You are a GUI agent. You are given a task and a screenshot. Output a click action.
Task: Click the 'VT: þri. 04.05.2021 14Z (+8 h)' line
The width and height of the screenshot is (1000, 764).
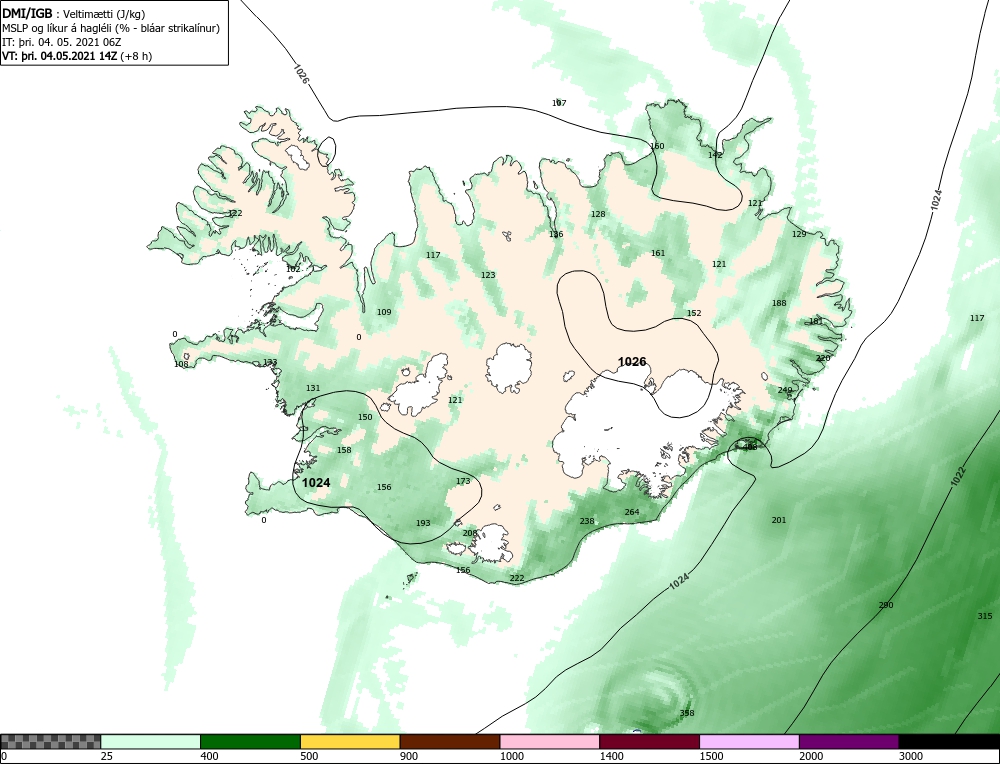[77, 56]
